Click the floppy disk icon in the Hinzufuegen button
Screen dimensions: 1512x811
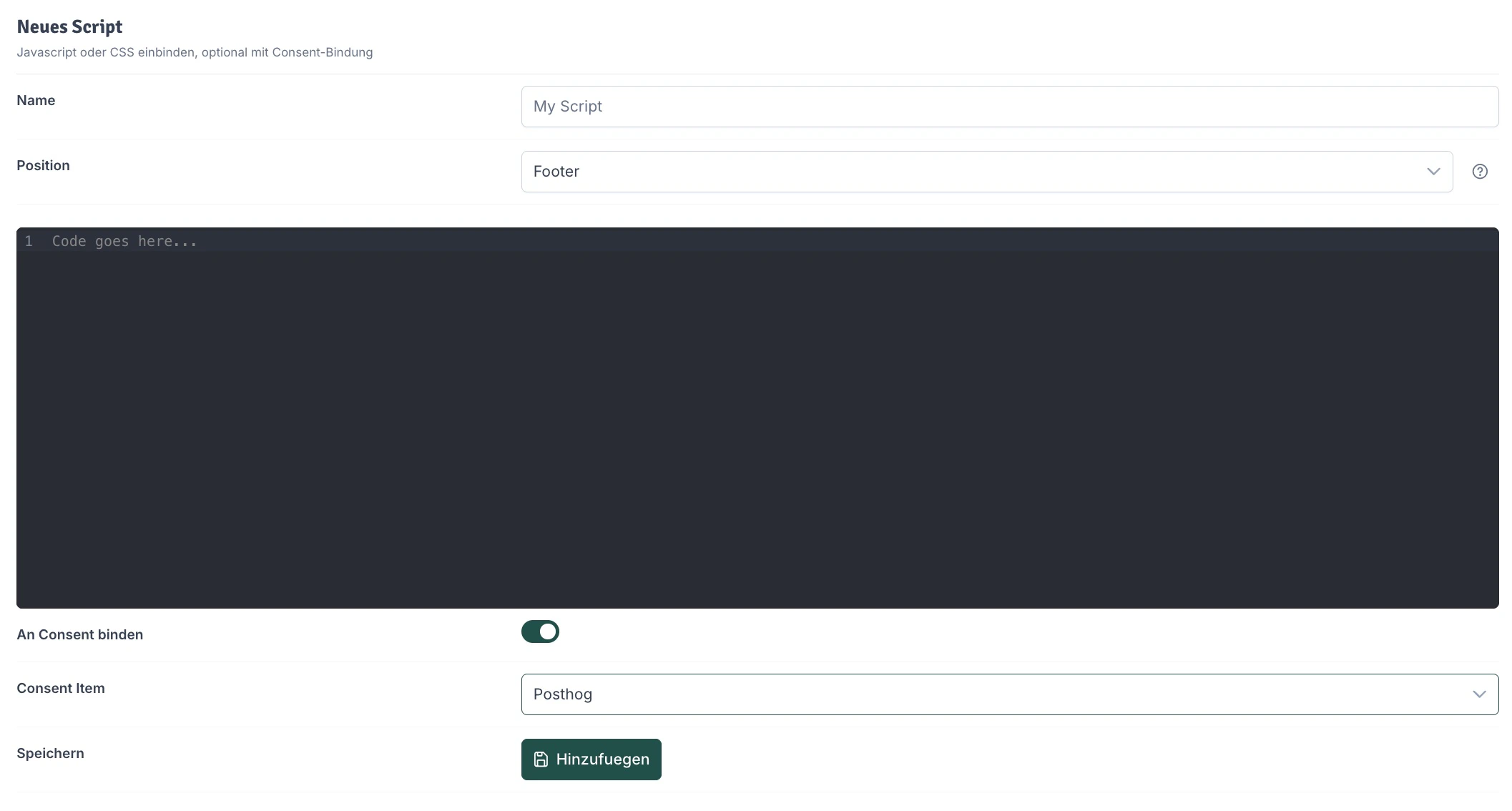tap(541, 760)
